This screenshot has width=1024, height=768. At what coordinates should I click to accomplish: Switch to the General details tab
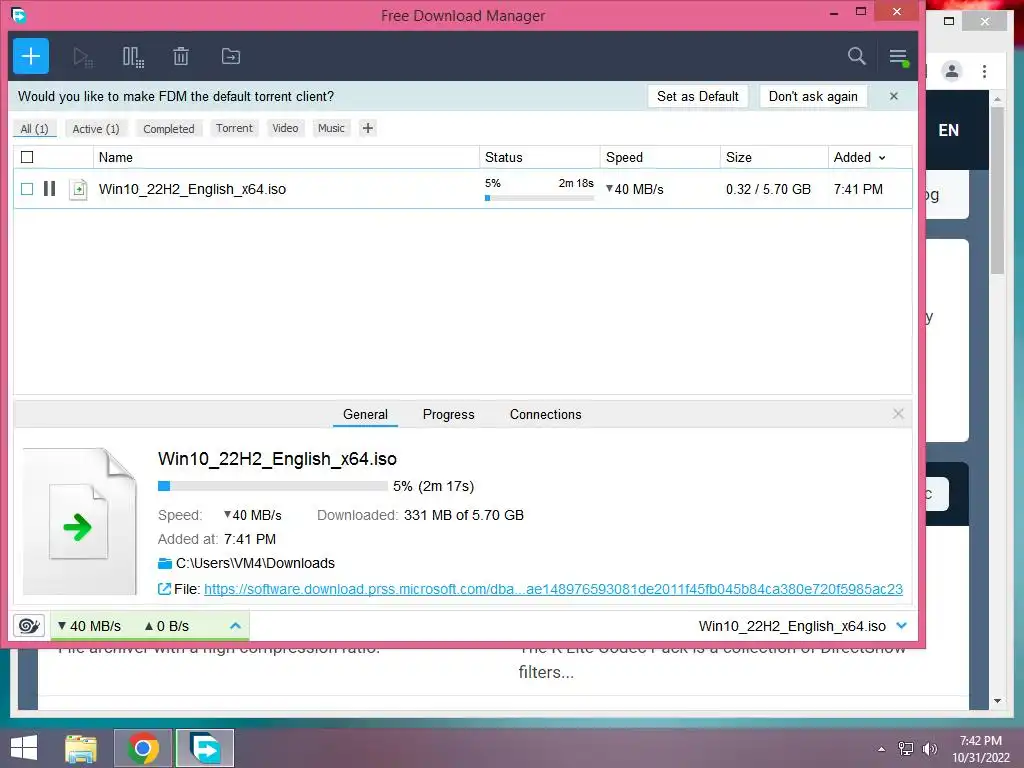(x=365, y=415)
